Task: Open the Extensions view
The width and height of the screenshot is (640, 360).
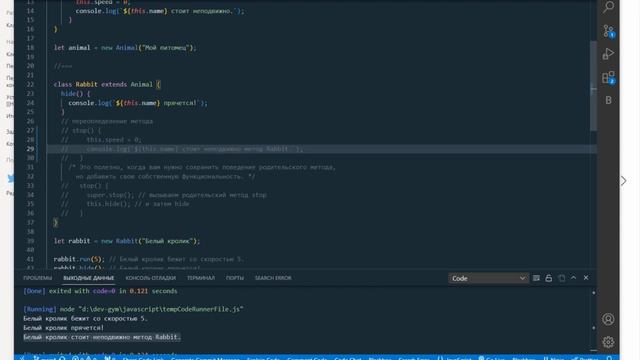Action: (x=608, y=77)
